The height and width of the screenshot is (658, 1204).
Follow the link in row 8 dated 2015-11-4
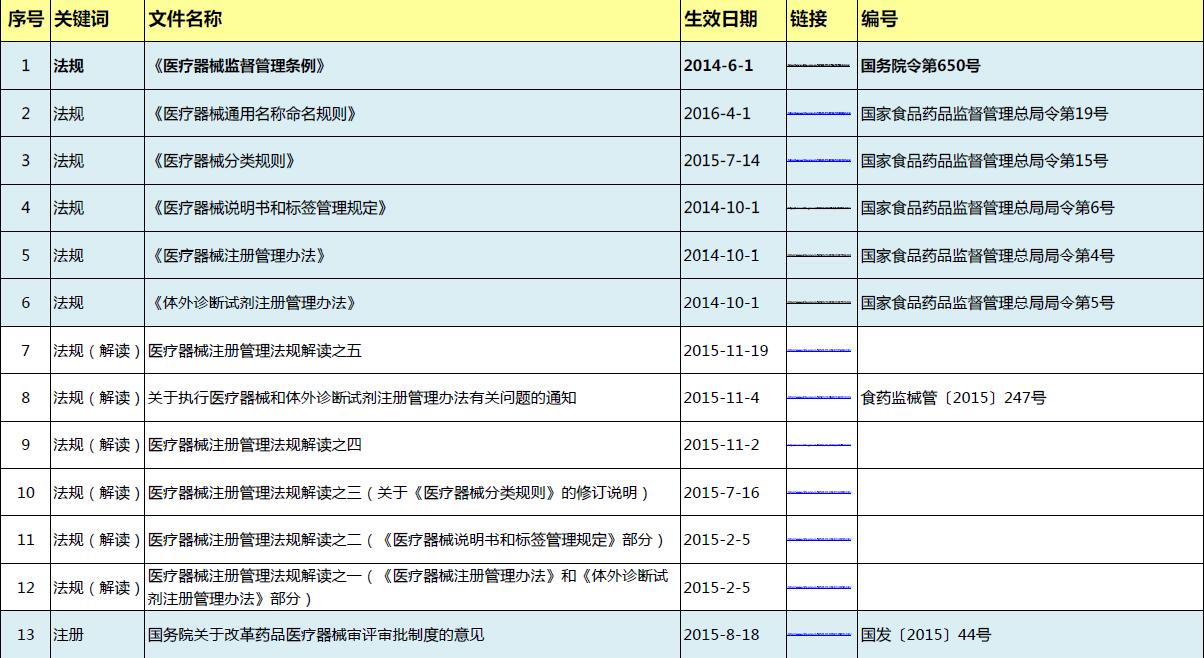(819, 398)
